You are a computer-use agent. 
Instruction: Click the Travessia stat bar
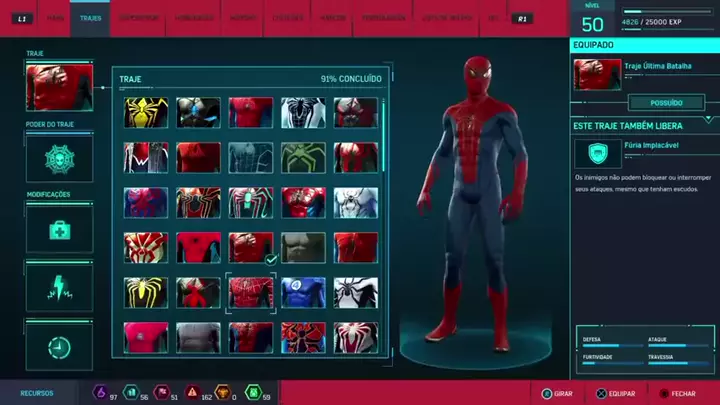[x=678, y=363]
